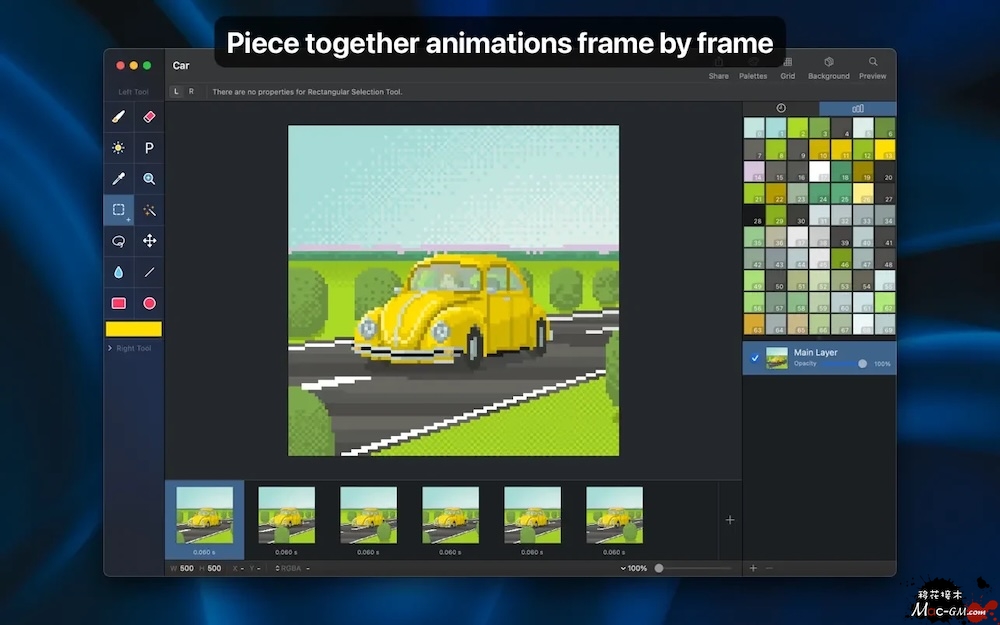Add a new animation frame

[730, 520]
